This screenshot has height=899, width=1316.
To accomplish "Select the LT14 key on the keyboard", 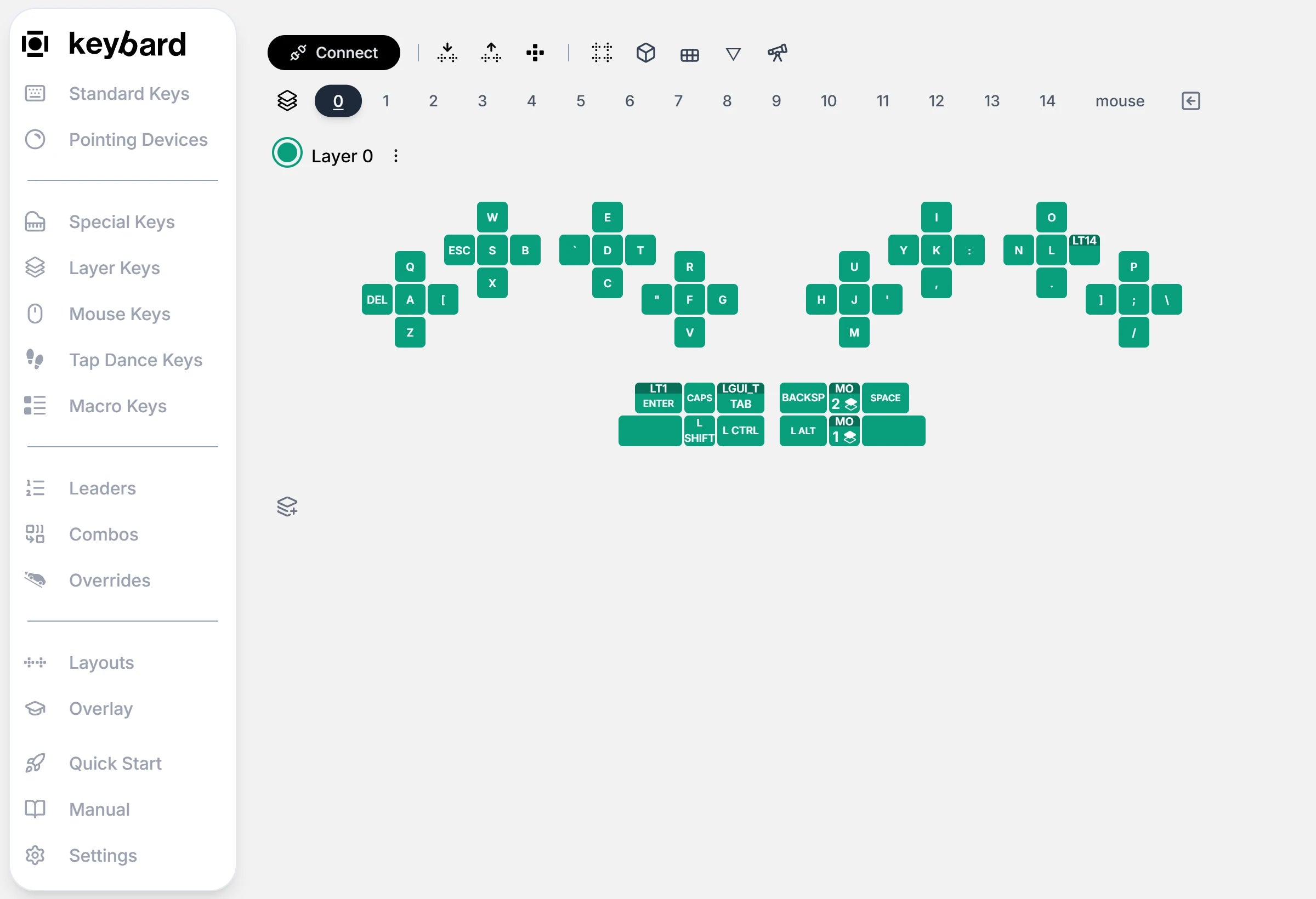I will click(x=1085, y=250).
